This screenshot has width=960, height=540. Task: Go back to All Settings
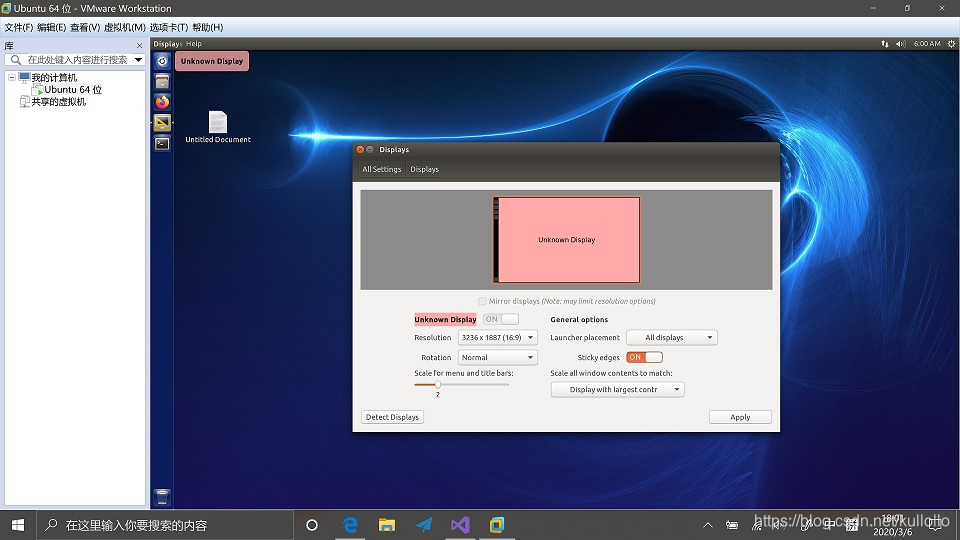point(381,170)
